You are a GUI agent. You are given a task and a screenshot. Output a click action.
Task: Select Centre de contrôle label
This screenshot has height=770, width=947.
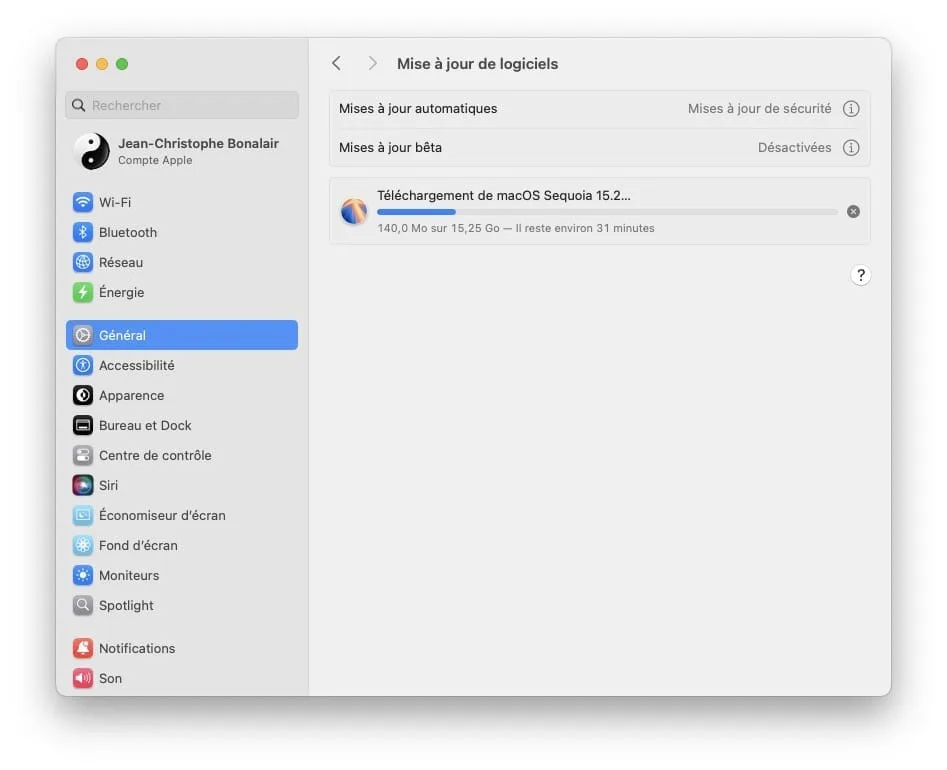[x=155, y=455]
